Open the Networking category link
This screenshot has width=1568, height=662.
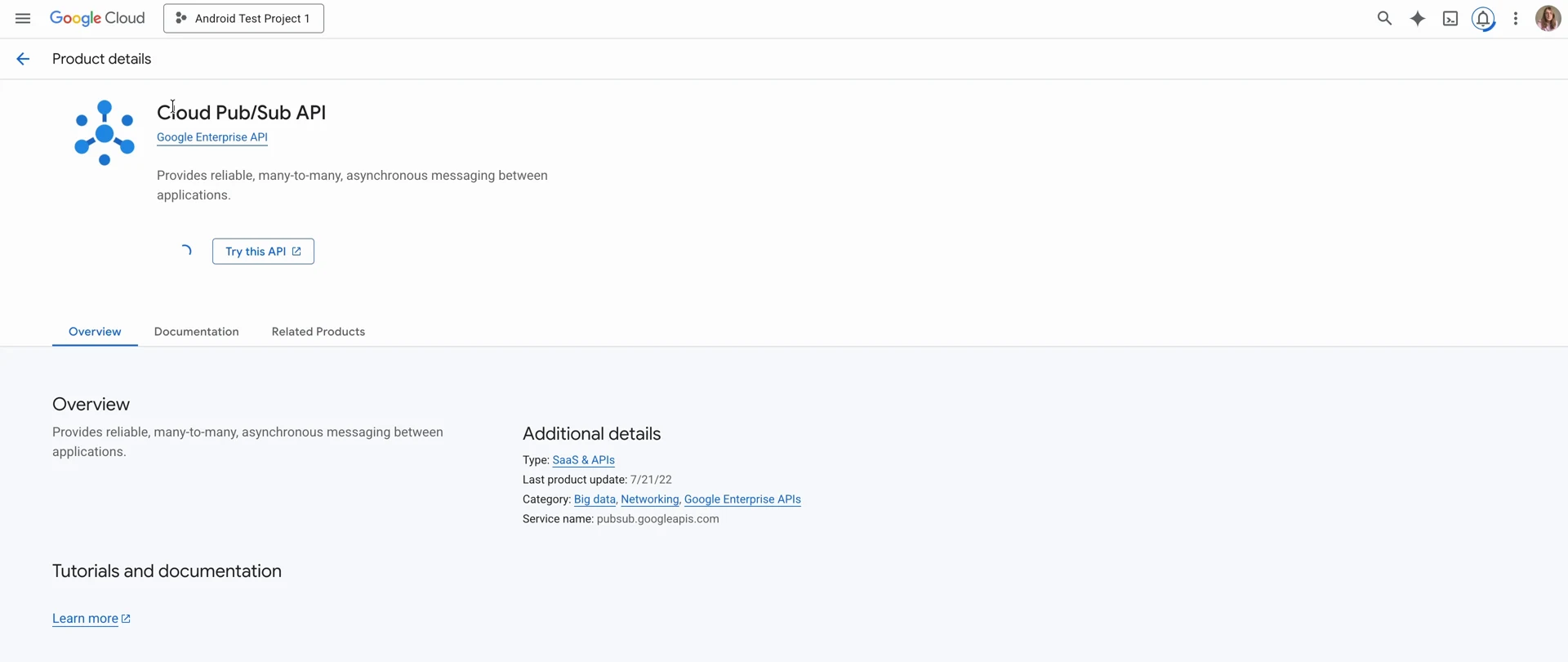650,499
